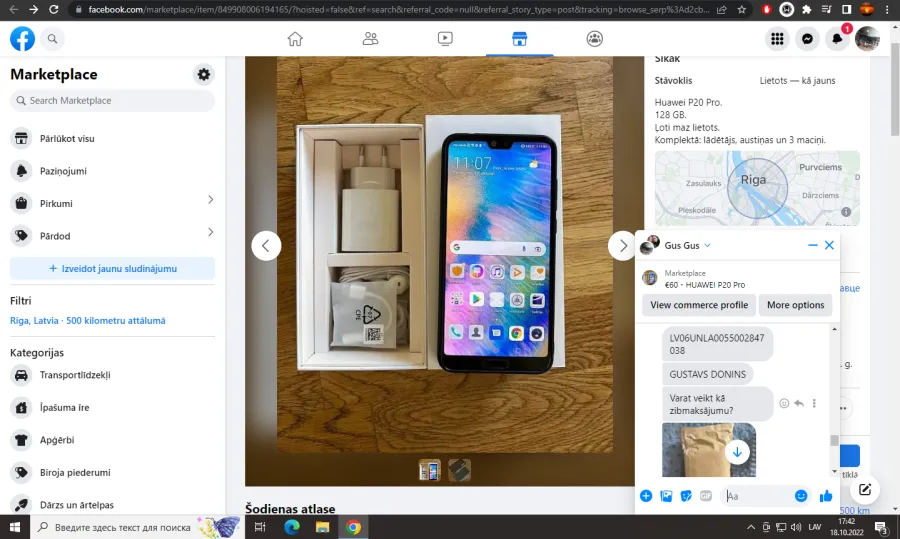Open the Facebook menu grid icon
The width and height of the screenshot is (900, 539).
(777, 39)
